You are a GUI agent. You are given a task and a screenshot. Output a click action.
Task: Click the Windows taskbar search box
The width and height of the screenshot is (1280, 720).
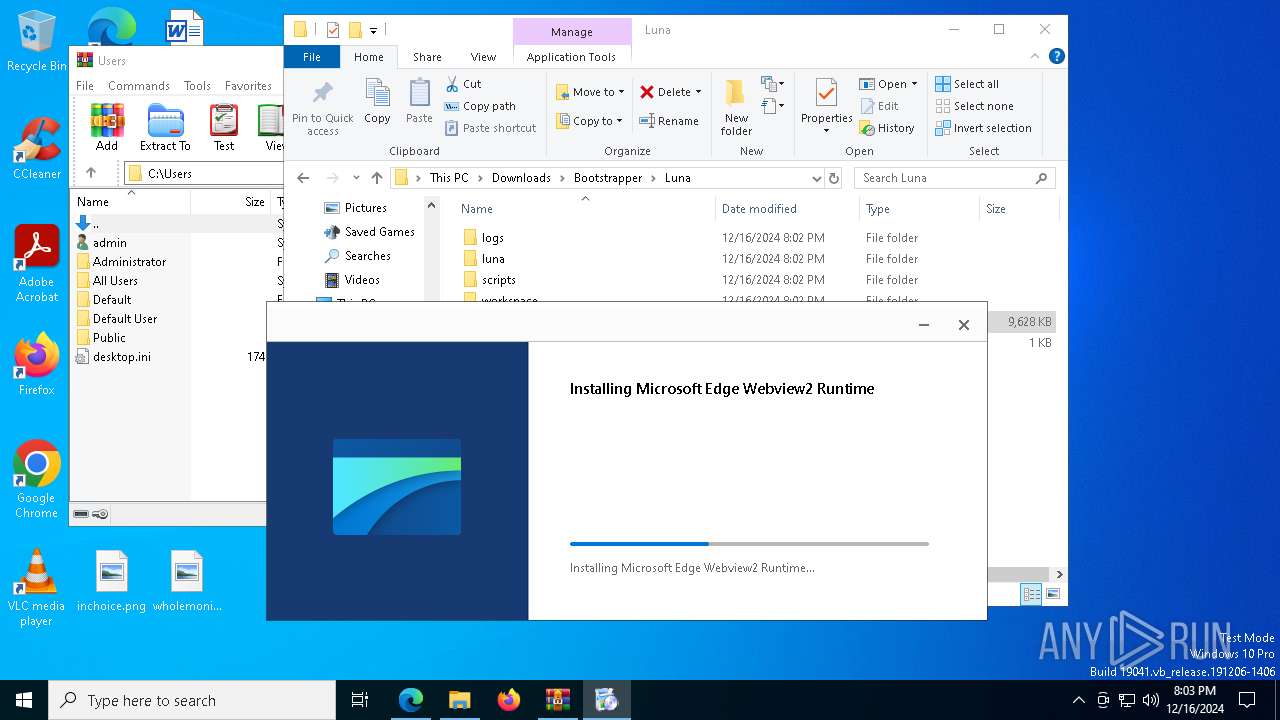coord(192,700)
